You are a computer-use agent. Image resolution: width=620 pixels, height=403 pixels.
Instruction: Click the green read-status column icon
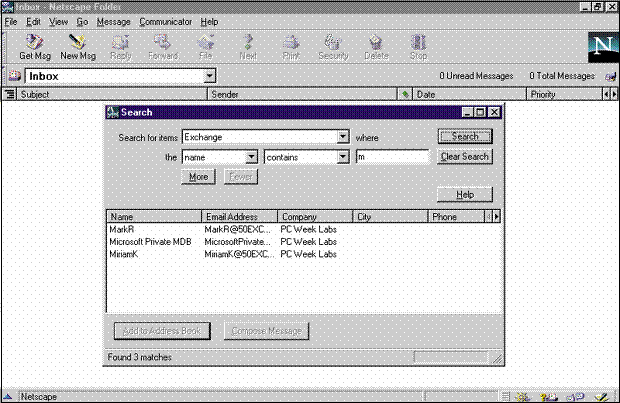(x=405, y=94)
